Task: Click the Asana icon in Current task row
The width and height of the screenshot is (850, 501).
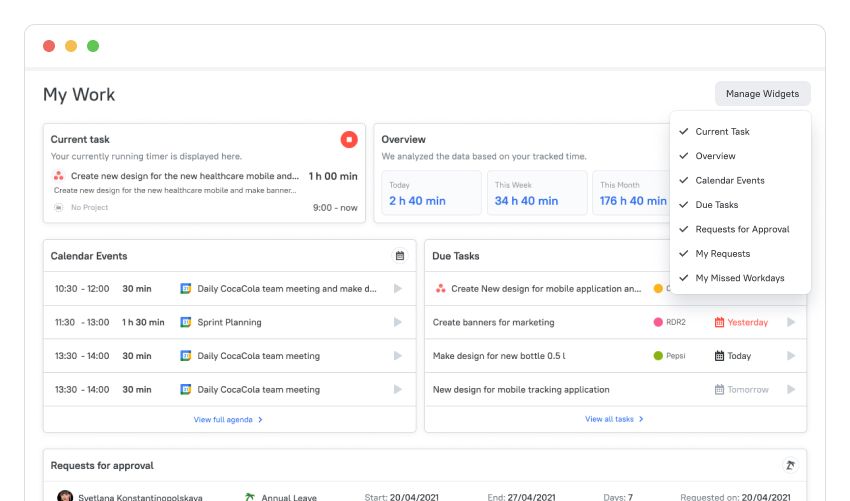Action: pos(59,176)
